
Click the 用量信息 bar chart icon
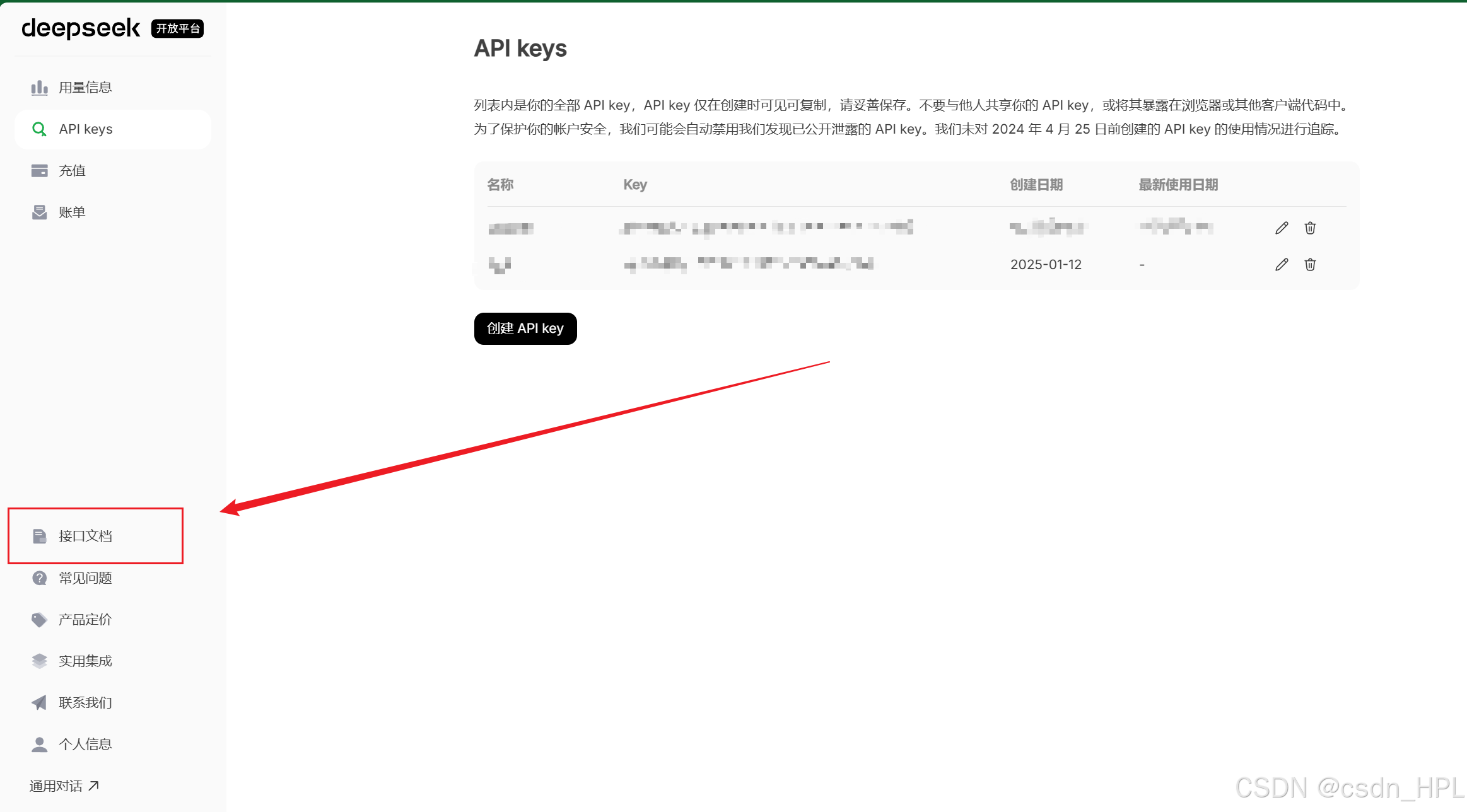tap(39, 88)
